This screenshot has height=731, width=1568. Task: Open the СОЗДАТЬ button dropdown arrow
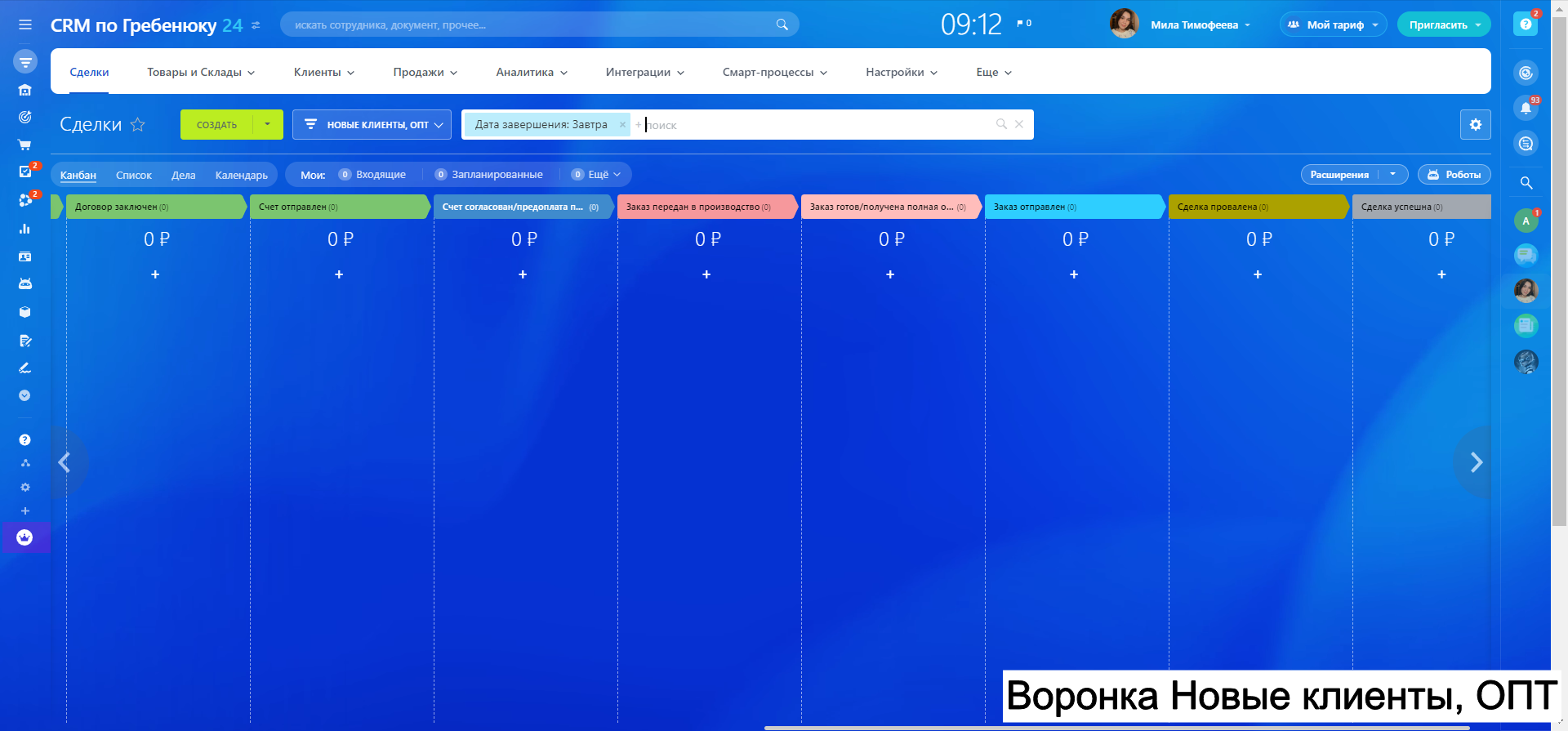pyautogui.click(x=268, y=124)
